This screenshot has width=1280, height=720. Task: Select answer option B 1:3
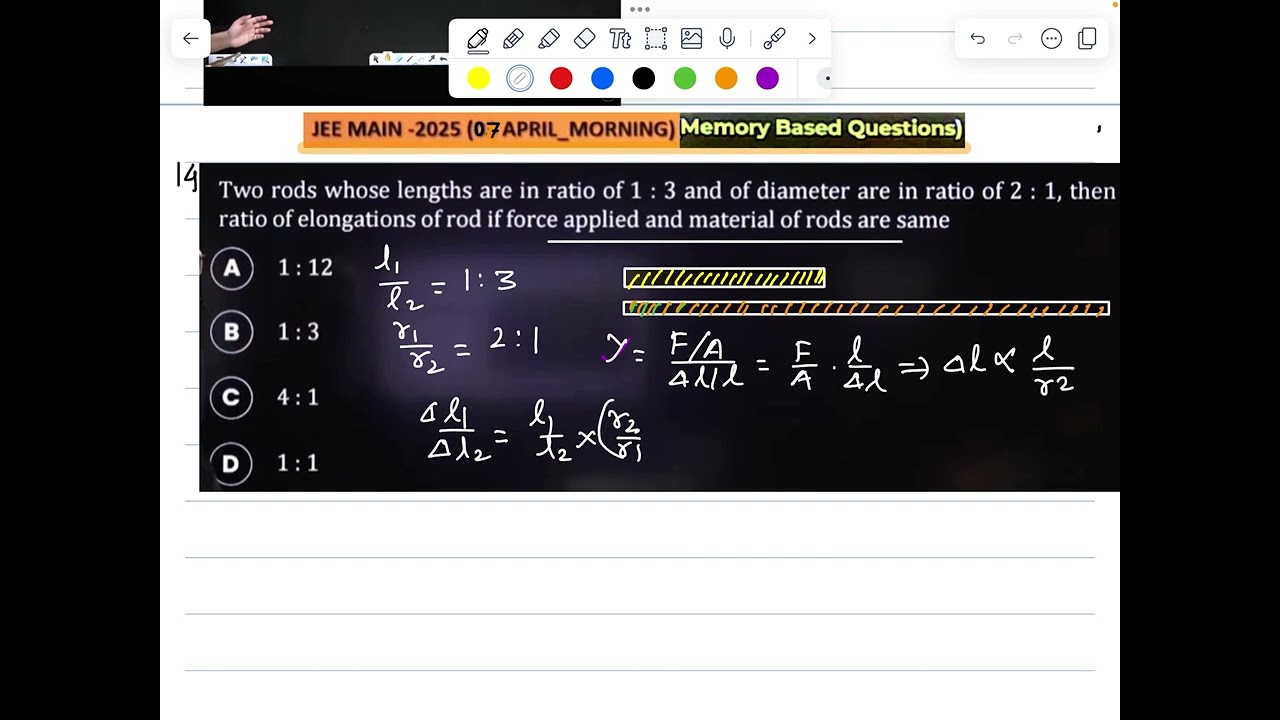[266, 332]
